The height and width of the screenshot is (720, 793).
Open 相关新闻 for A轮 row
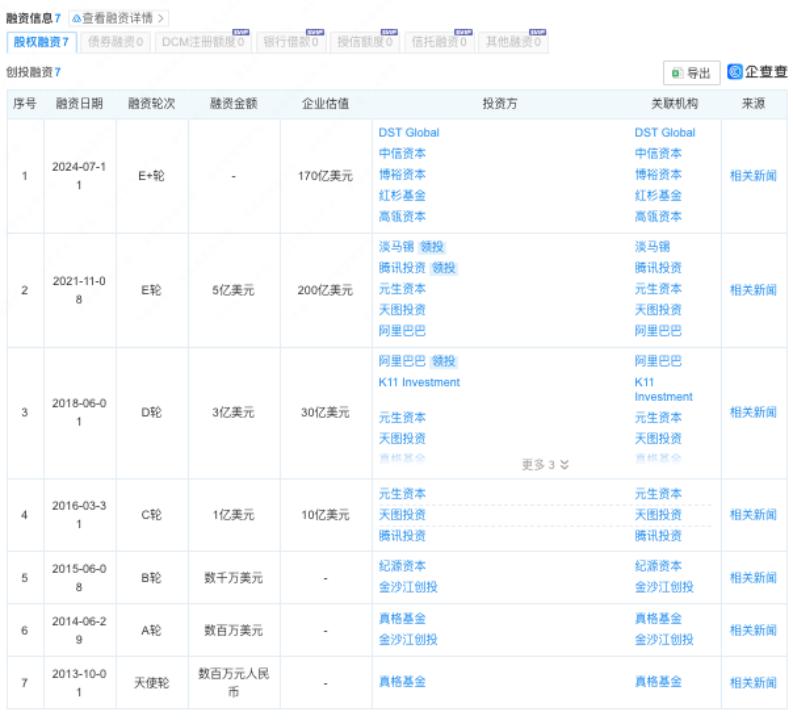pos(753,631)
